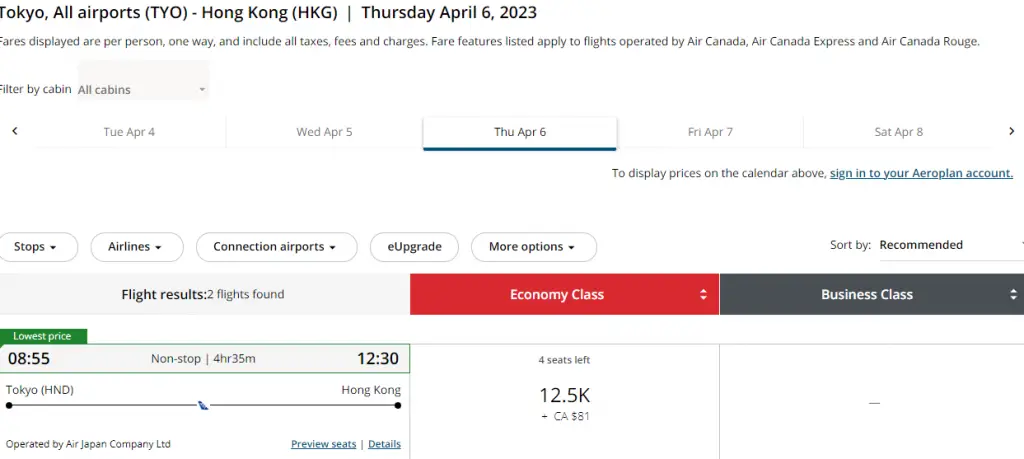The width and height of the screenshot is (1024, 459).
Task: Select the Fri Apr 7 date tab
Action: [x=710, y=132]
